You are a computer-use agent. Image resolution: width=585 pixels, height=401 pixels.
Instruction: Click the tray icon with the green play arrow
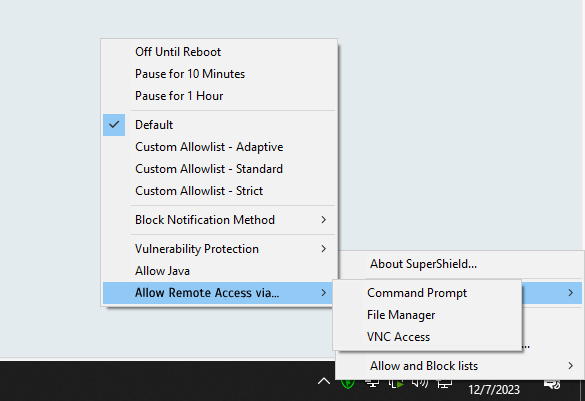pyautogui.click(x=396, y=383)
